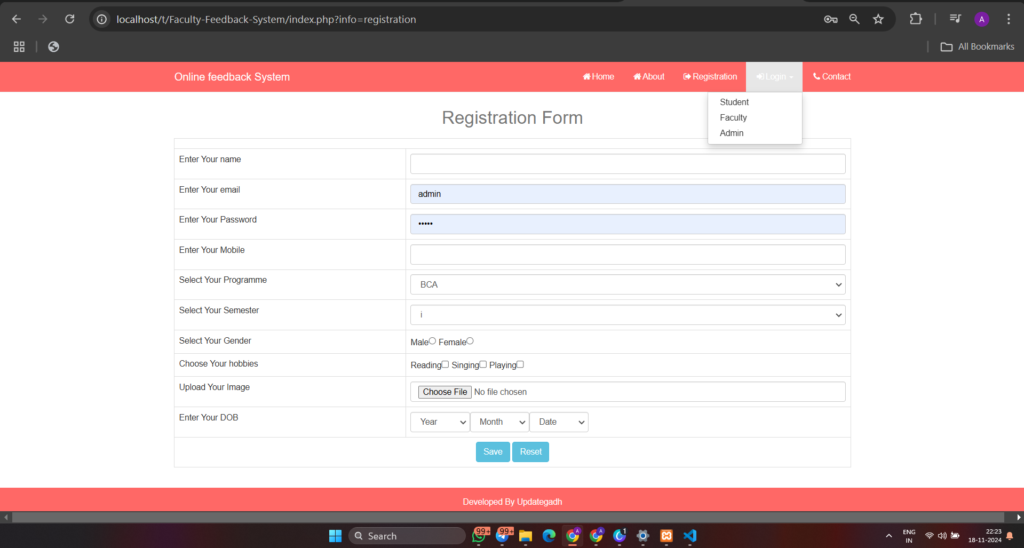Click the globe bookmark icon
Screen dimensions: 1024x548
(54, 46)
